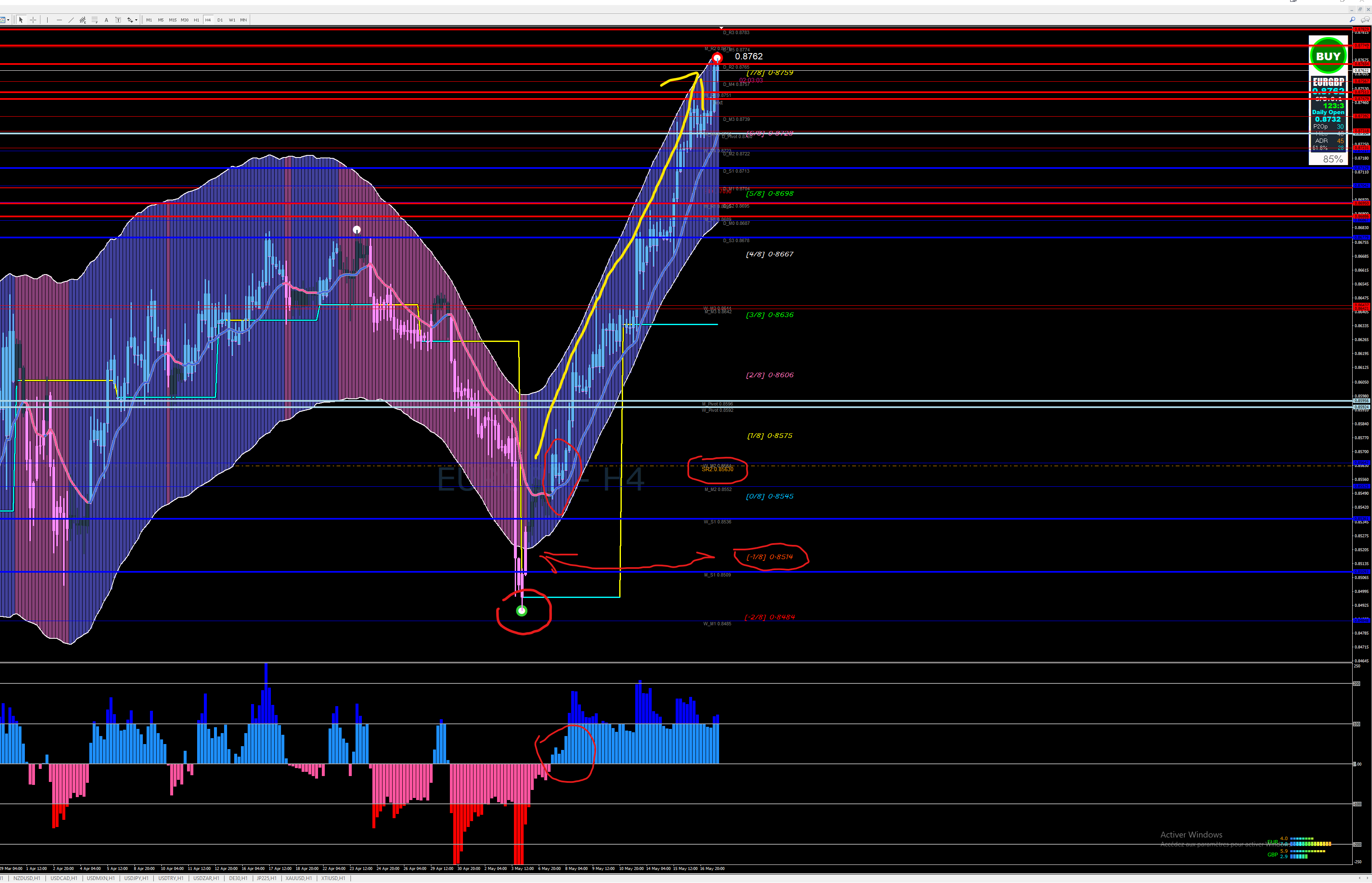The height and width of the screenshot is (883, 1372).
Task: Select the cursor arrow tool
Action: pyautogui.click(x=21, y=20)
